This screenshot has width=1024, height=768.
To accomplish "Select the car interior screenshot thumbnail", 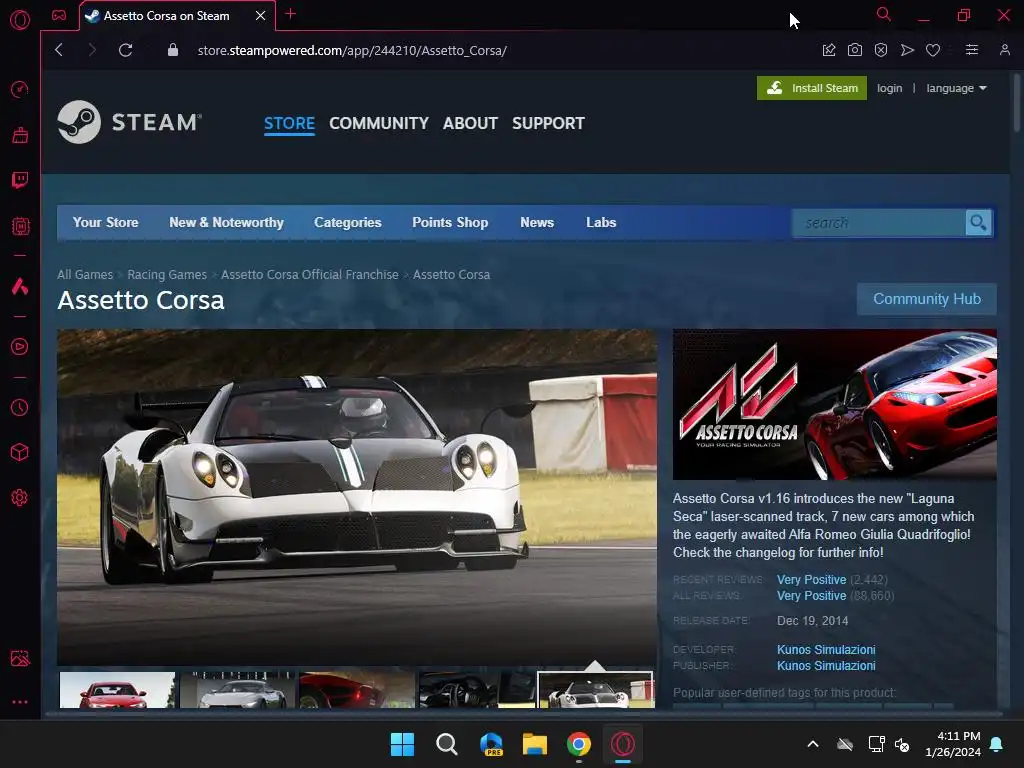I will click(x=476, y=690).
